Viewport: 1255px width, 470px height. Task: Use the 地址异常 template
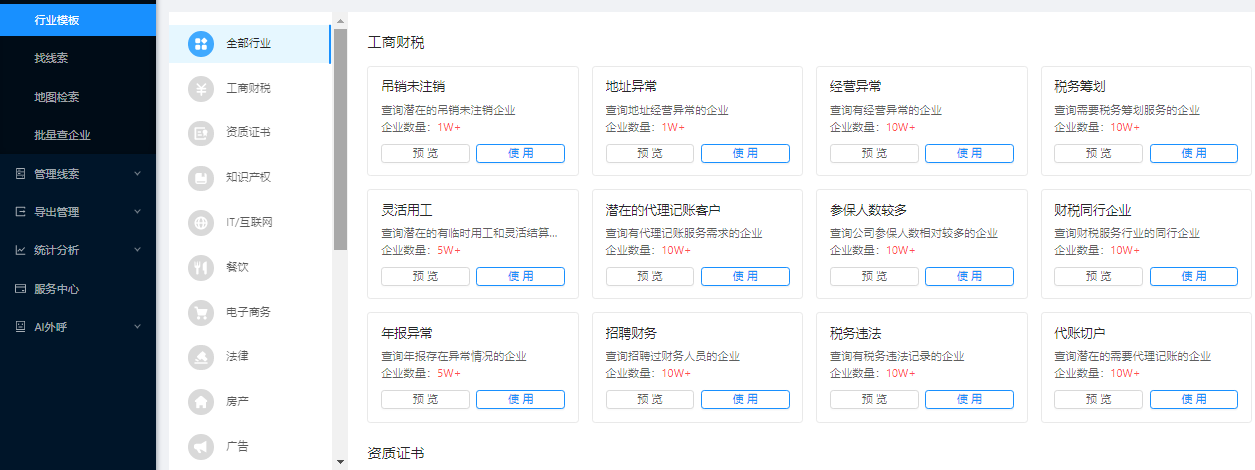[x=745, y=153]
